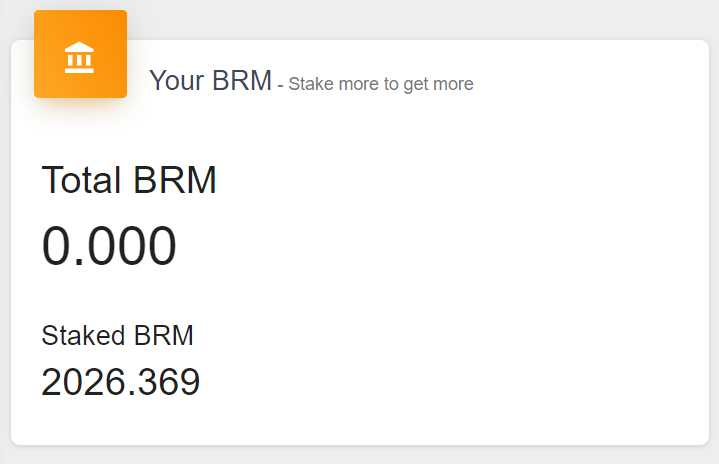The width and height of the screenshot is (719, 464).
Task: Click the dash before Stake more text
Action: click(280, 85)
